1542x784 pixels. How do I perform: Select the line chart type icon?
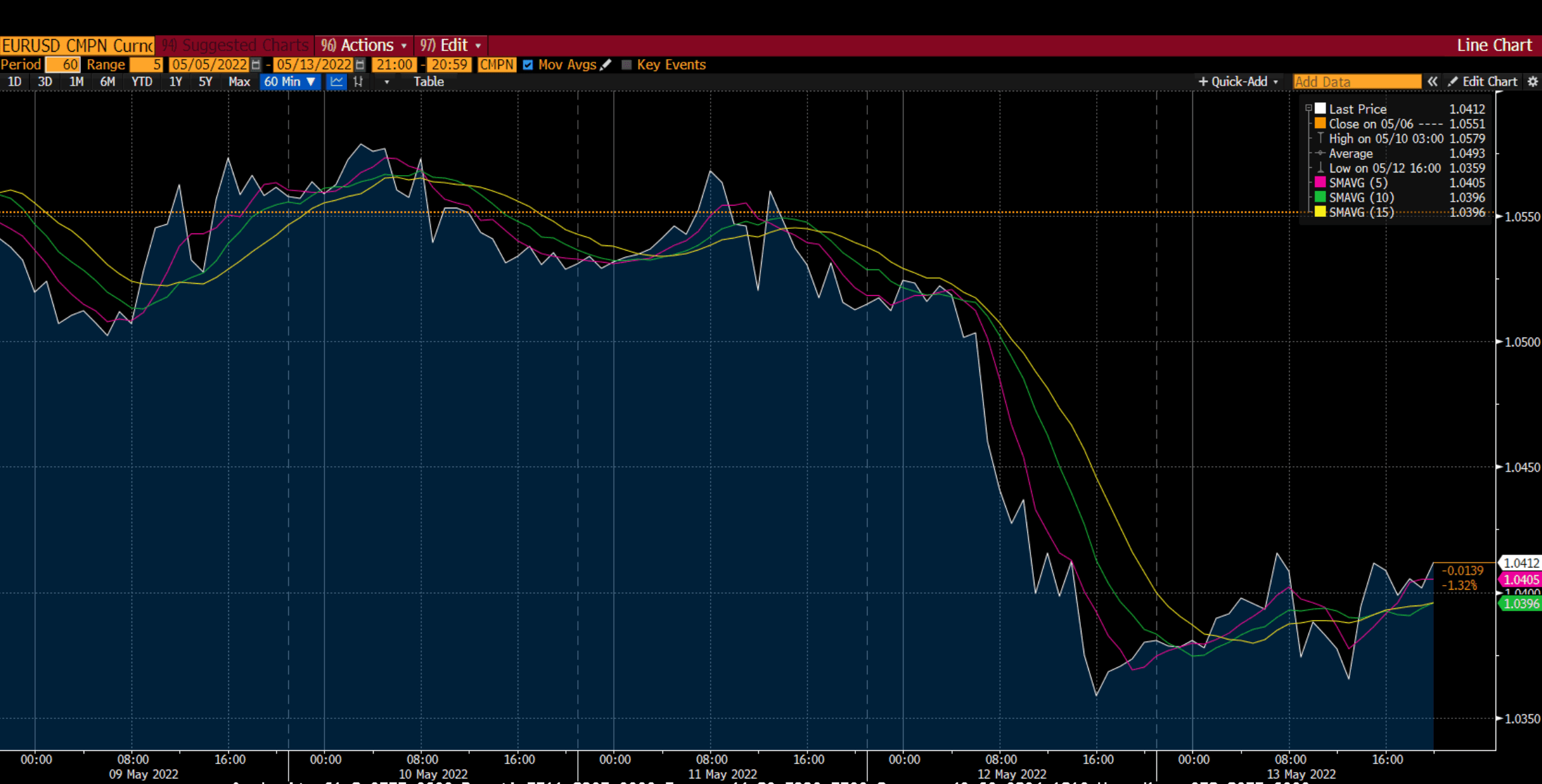(x=336, y=82)
